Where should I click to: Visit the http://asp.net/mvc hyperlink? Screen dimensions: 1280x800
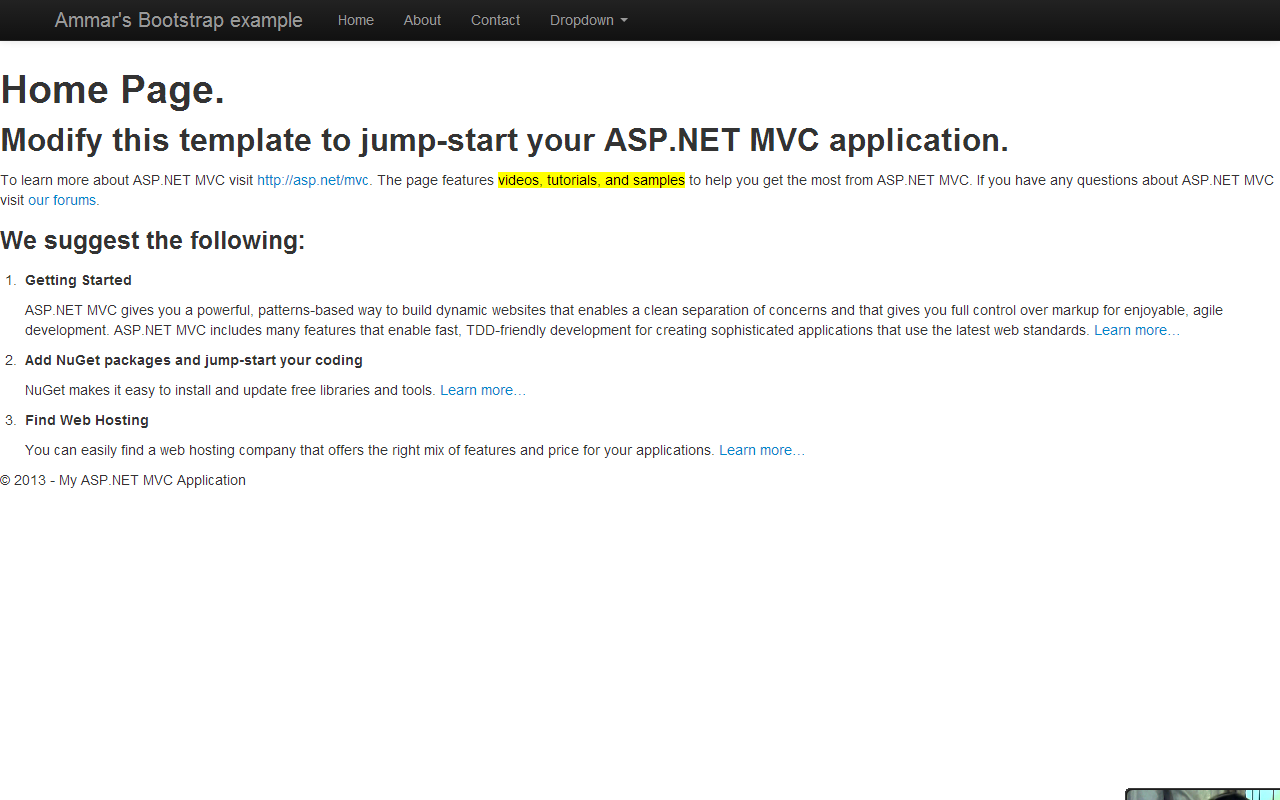313,180
